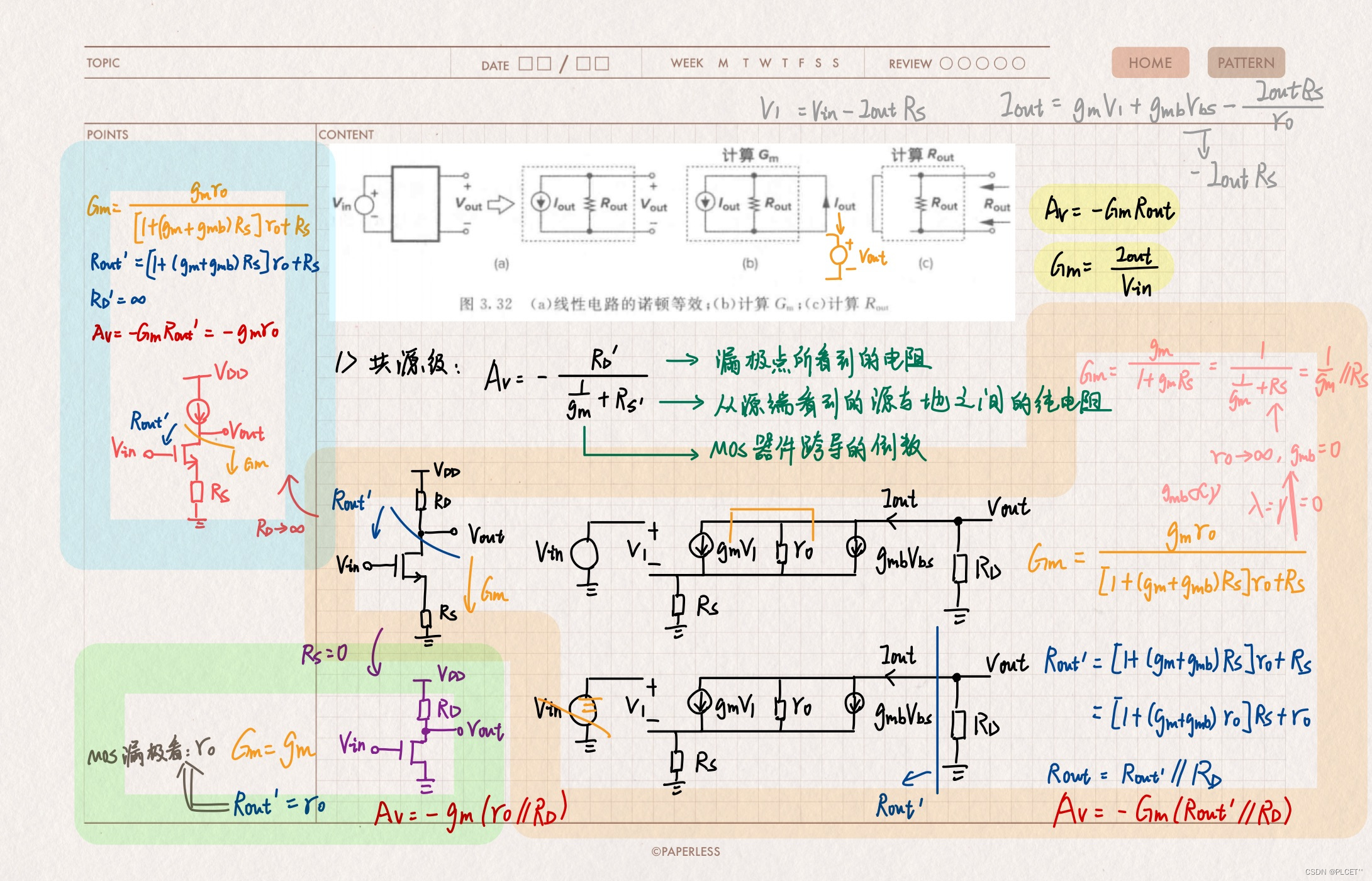1372x881 pixels.
Task: Mark W (Wednesday) in WEEK row
Action: pos(765,63)
